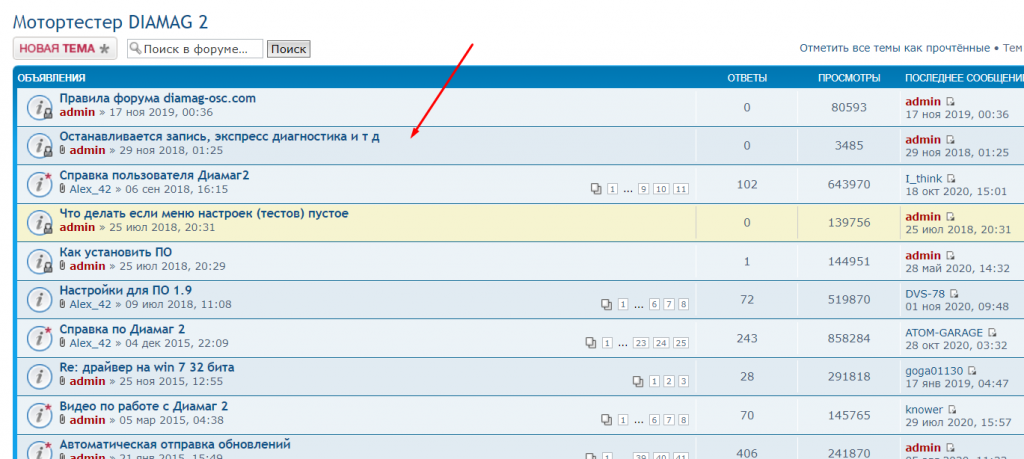Go to page 25 of Справка по Диамаг 2
1024x459 pixels.
point(681,343)
